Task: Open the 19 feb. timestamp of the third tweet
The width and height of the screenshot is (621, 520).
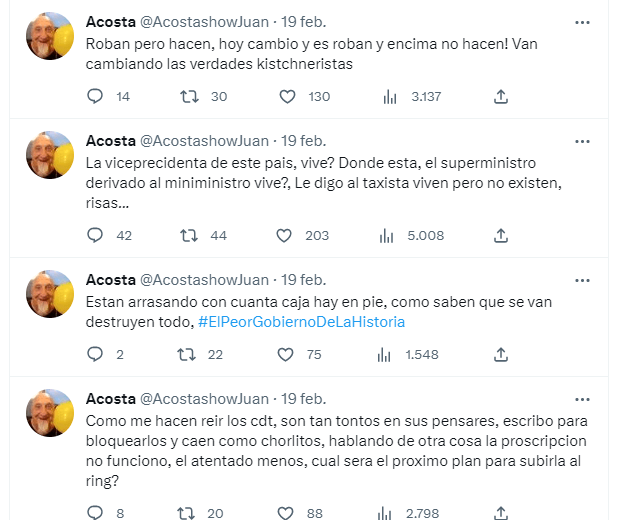Action: pos(303,279)
